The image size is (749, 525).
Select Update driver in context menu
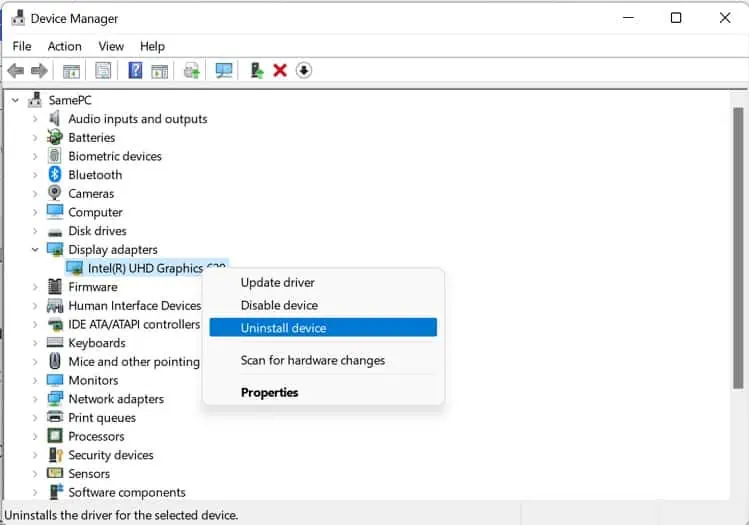click(x=277, y=283)
